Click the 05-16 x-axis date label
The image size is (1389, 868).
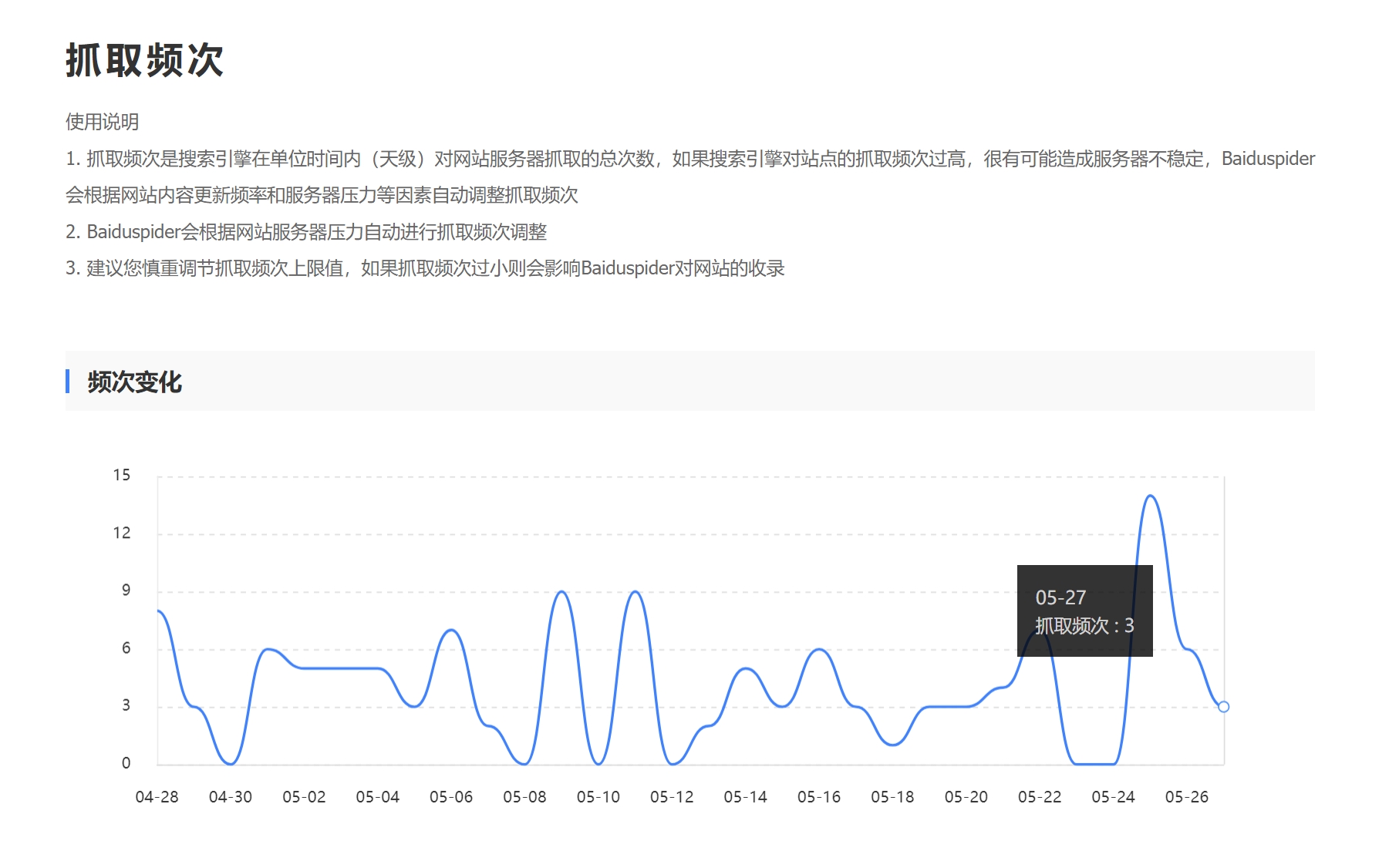pyautogui.click(x=819, y=797)
